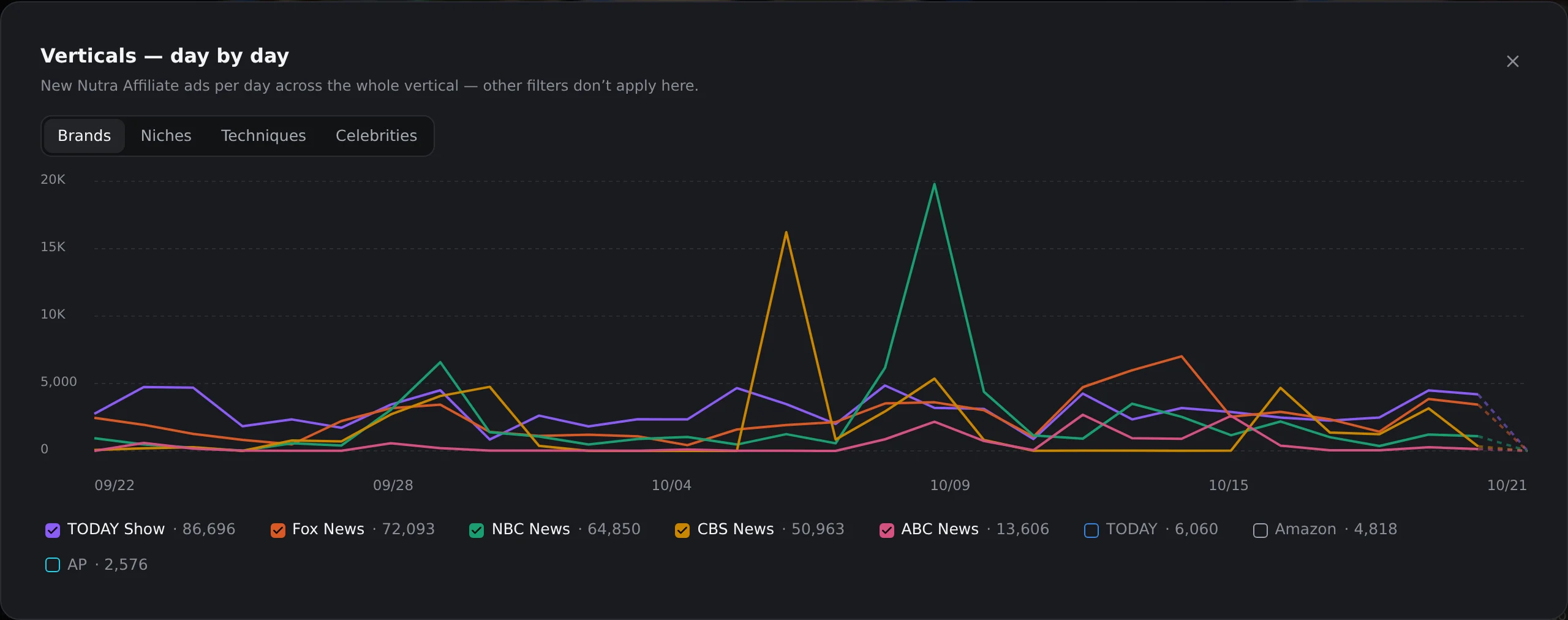Uncheck the ABC News checkbox
The height and width of the screenshot is (620, 1568).
(x=887, y=530)
